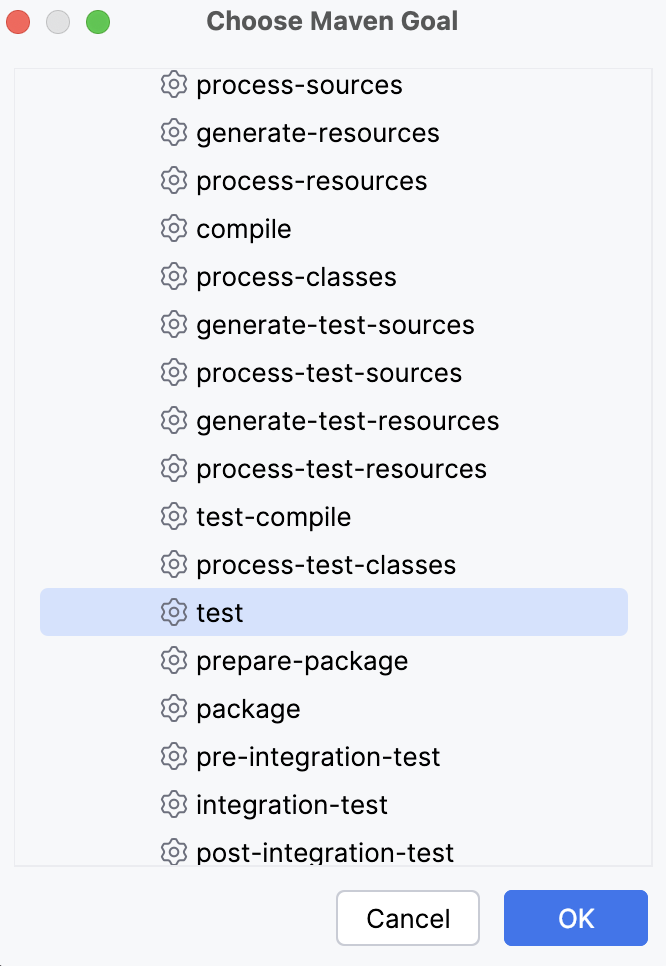The image size is (666, 966).
Task: Dismiss the dialog with Cancel
Action: (x=408, y=918)
